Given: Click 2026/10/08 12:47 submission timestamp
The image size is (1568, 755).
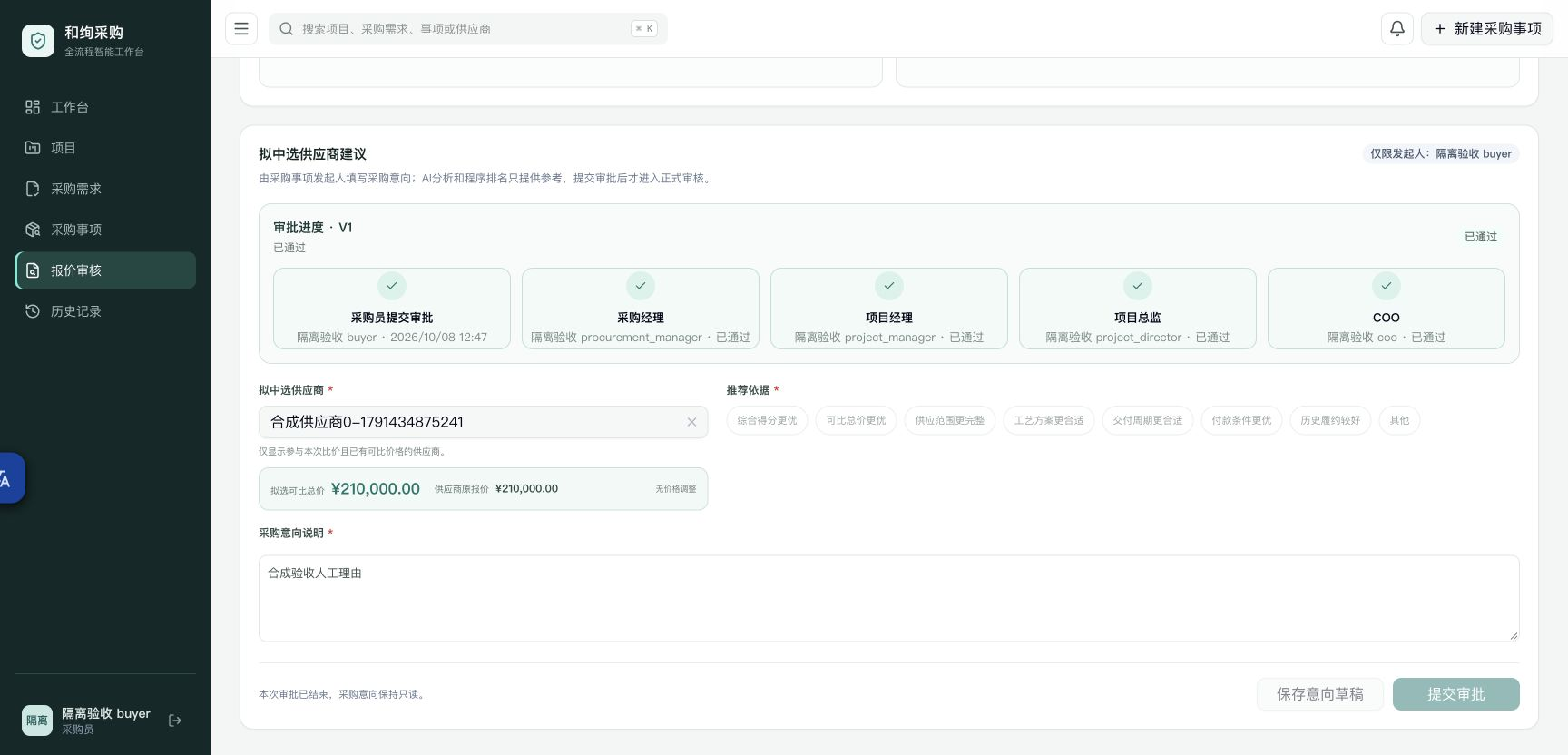Looking at the screenshot, I should (438, 338).
